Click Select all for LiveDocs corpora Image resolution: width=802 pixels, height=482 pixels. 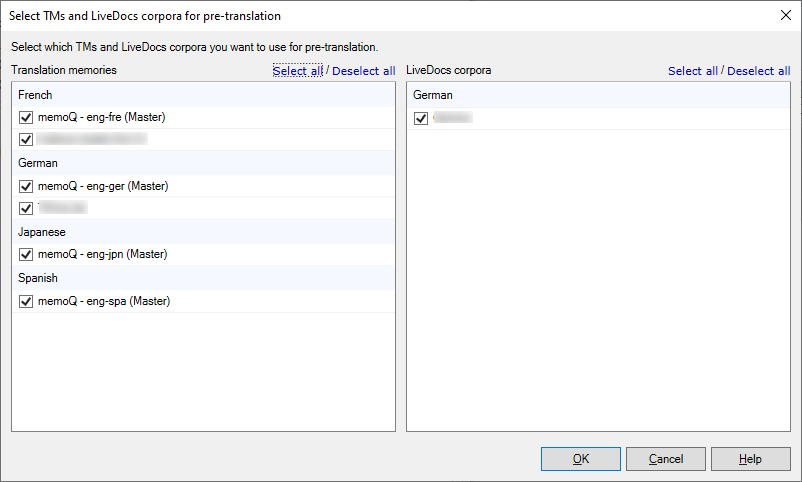[692, 71]
